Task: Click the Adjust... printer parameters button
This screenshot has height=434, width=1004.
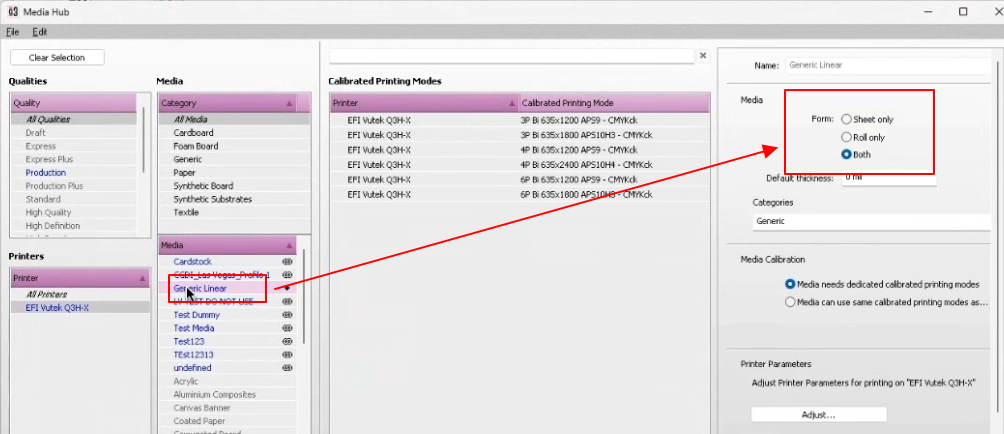Action: coord(818,414)
